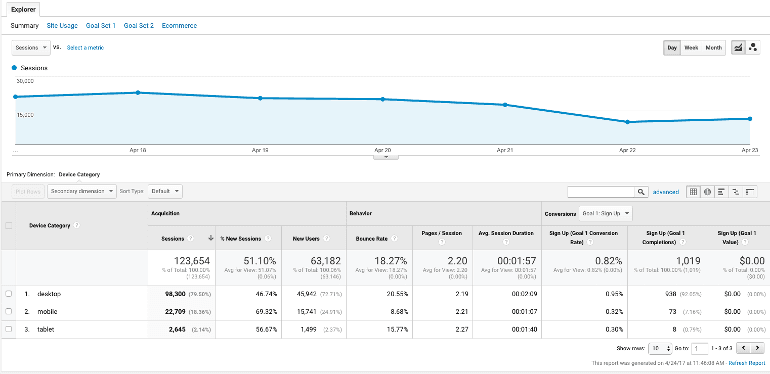Select the Percentage pie view icon
770x374 pixels.
707,192
